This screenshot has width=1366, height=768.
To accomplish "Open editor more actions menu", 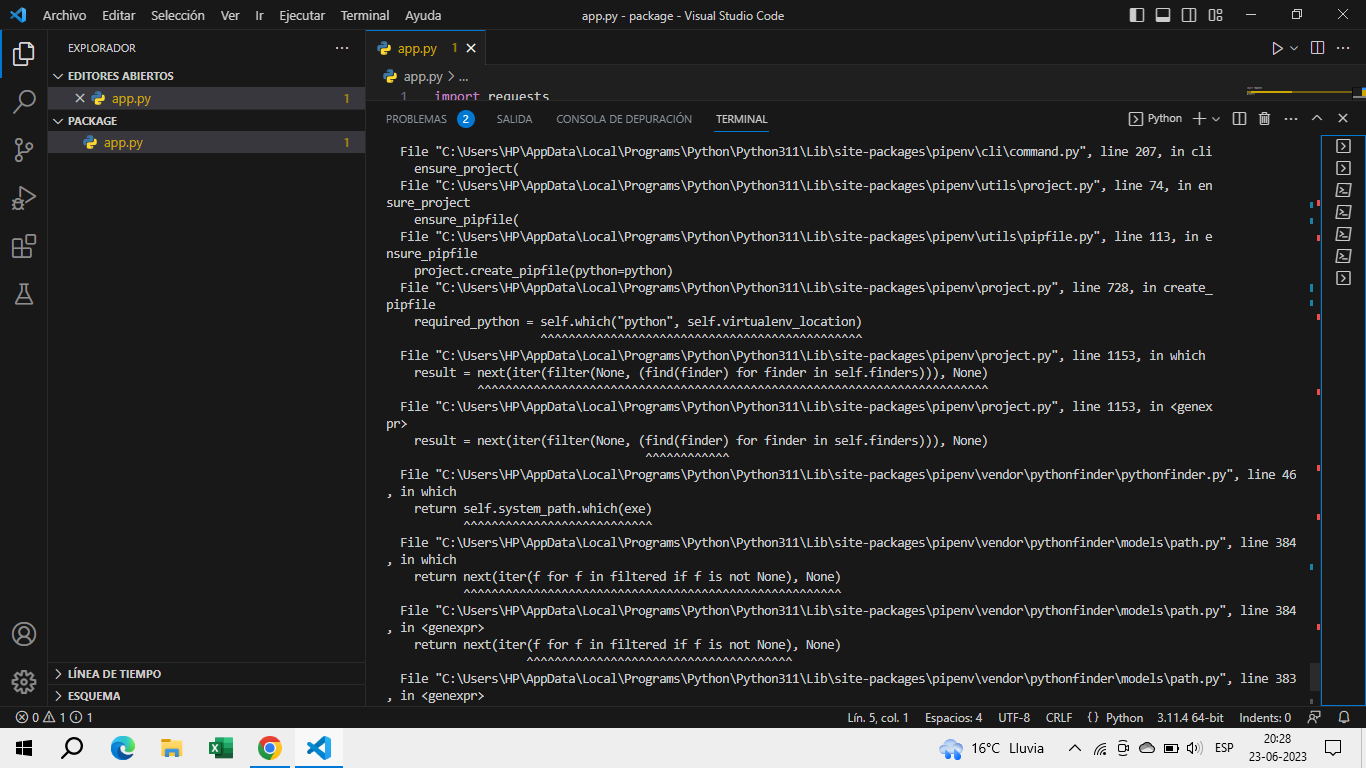I will coord(1344,48).
